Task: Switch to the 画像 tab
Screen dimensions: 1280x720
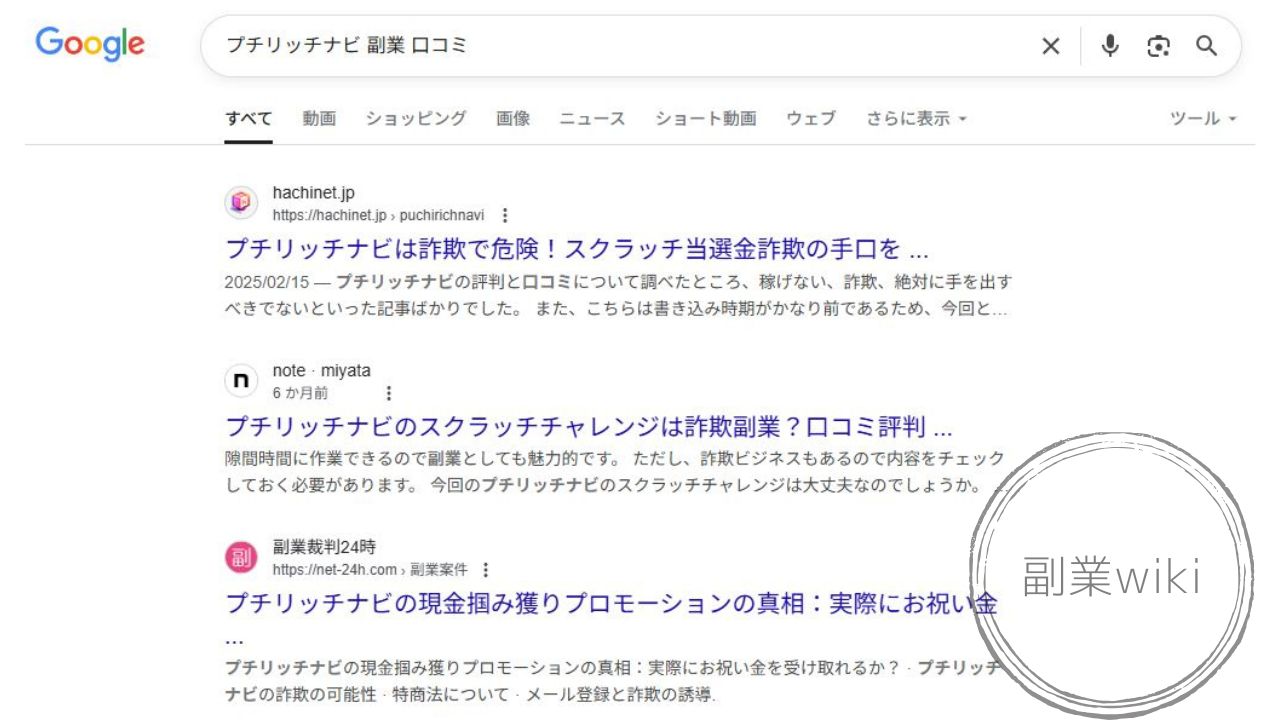Action: coord(513,118)
